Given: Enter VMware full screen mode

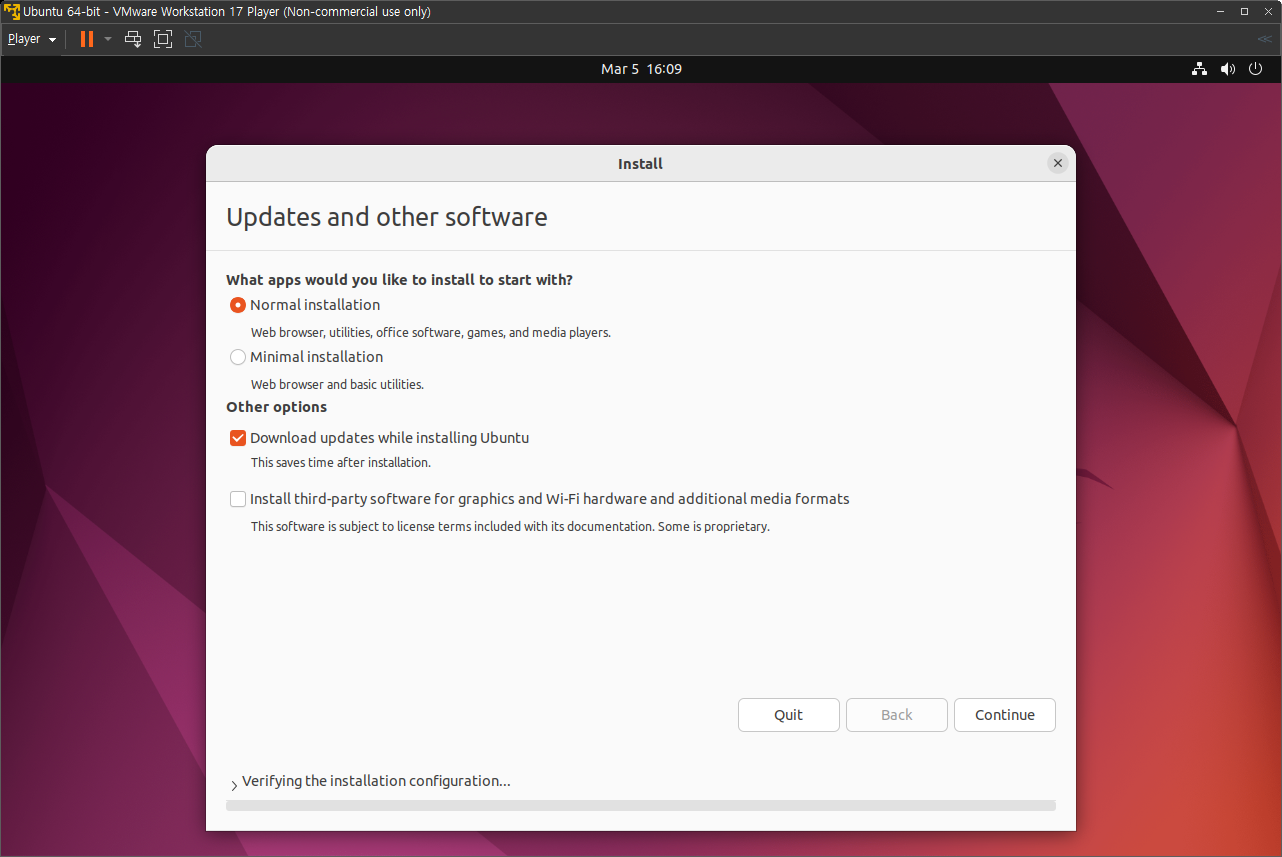Looking at the screenshot, I should click(163, 39).
